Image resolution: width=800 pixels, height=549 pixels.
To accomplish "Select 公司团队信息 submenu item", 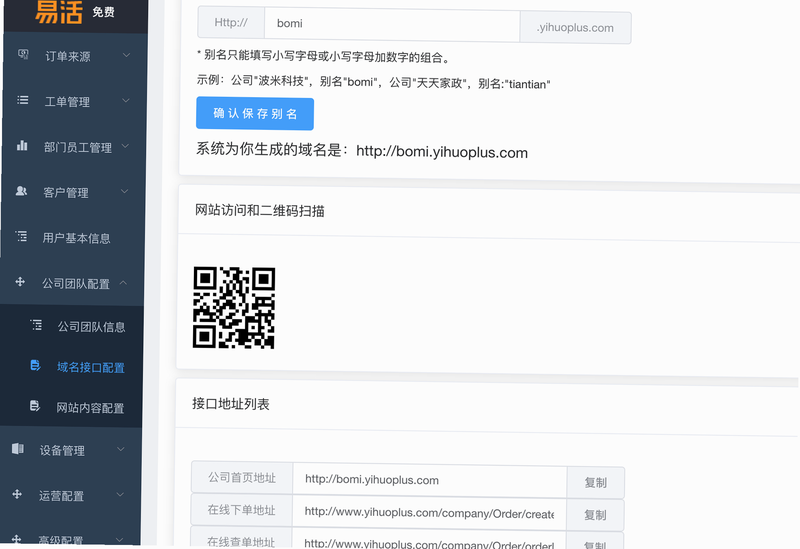I will pyautogui.click(x=71, y=326).
